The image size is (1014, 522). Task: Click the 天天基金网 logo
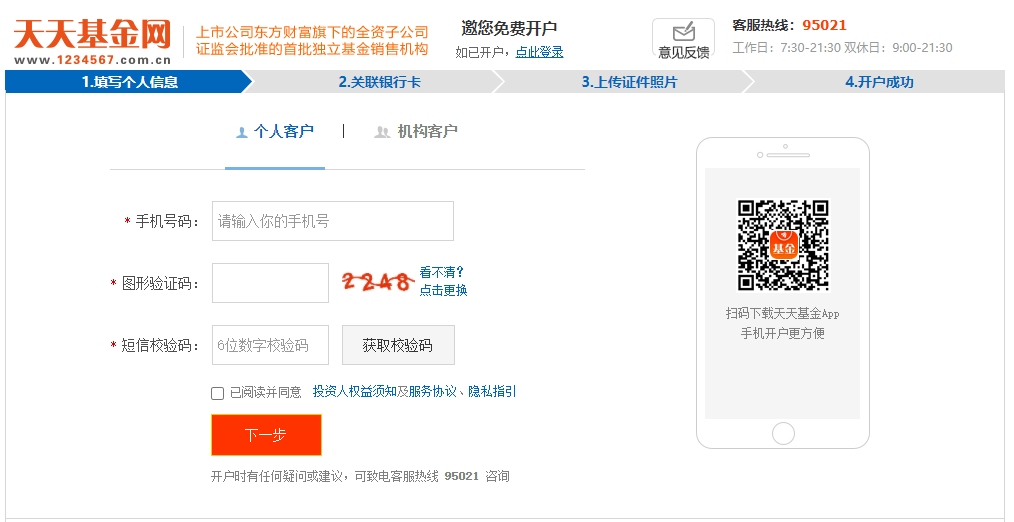(x=92, y=42)
